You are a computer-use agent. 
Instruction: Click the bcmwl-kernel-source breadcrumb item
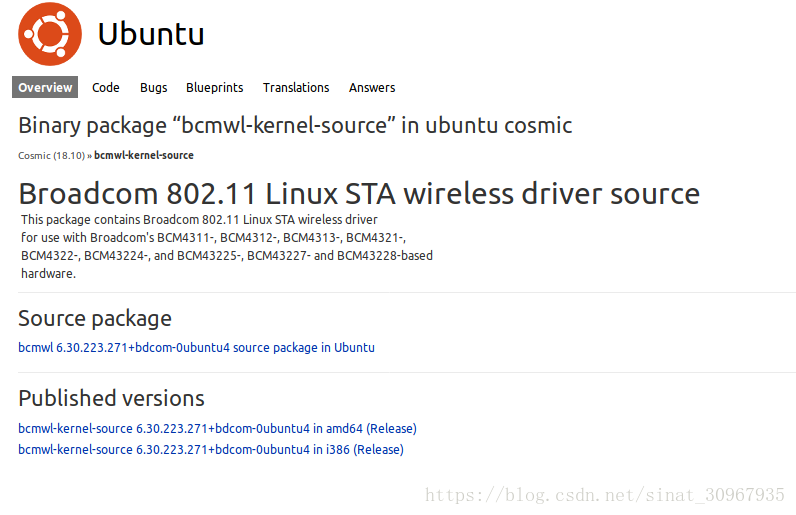pos(144,155)
